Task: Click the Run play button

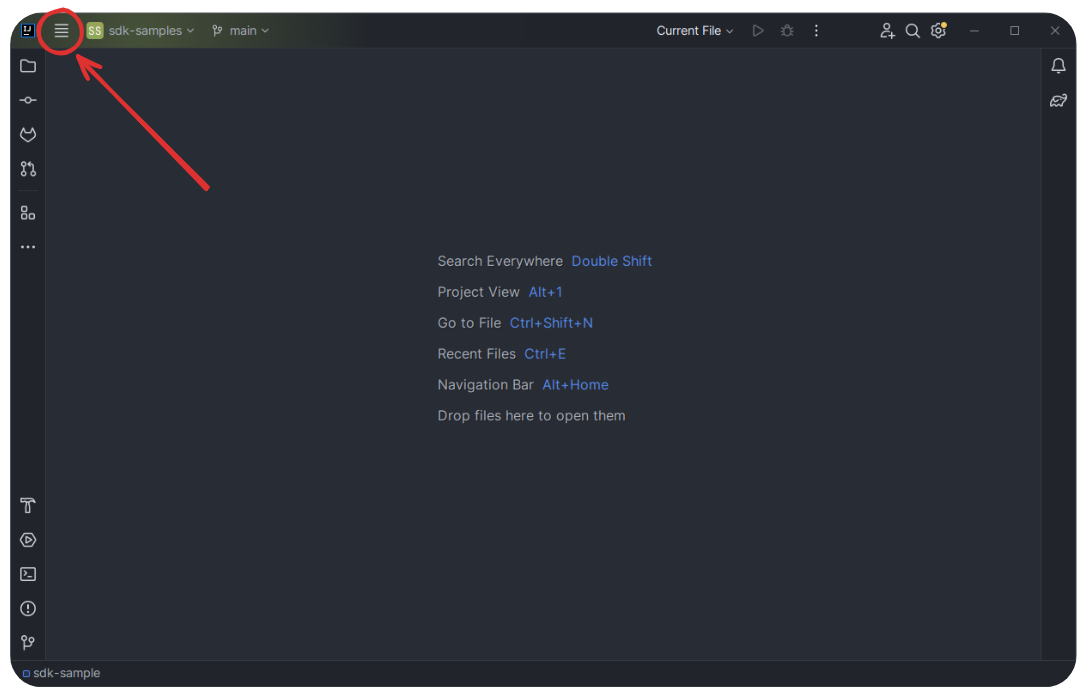Action: (x=758, y=30)
